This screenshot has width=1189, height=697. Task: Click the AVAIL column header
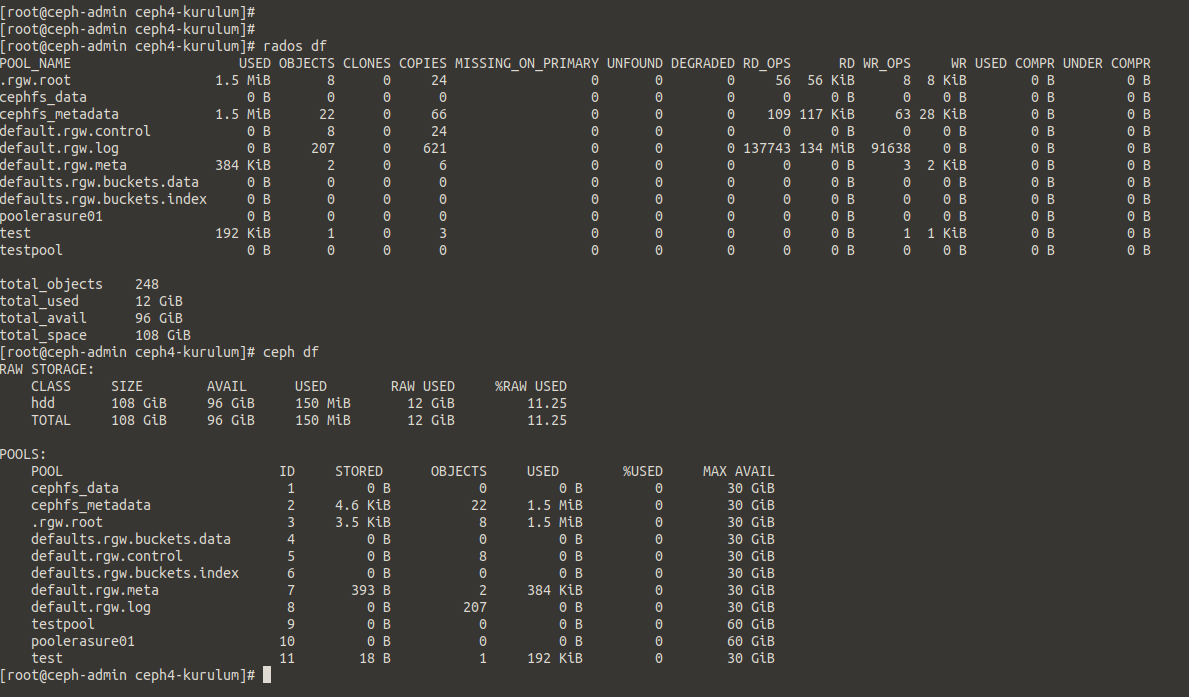coord(227,386)
